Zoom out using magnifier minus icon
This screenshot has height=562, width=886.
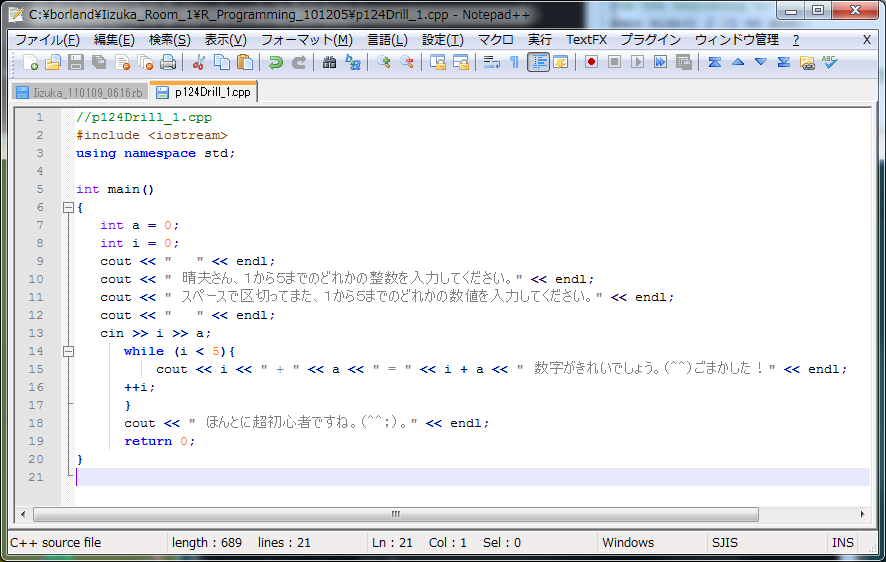407,62
